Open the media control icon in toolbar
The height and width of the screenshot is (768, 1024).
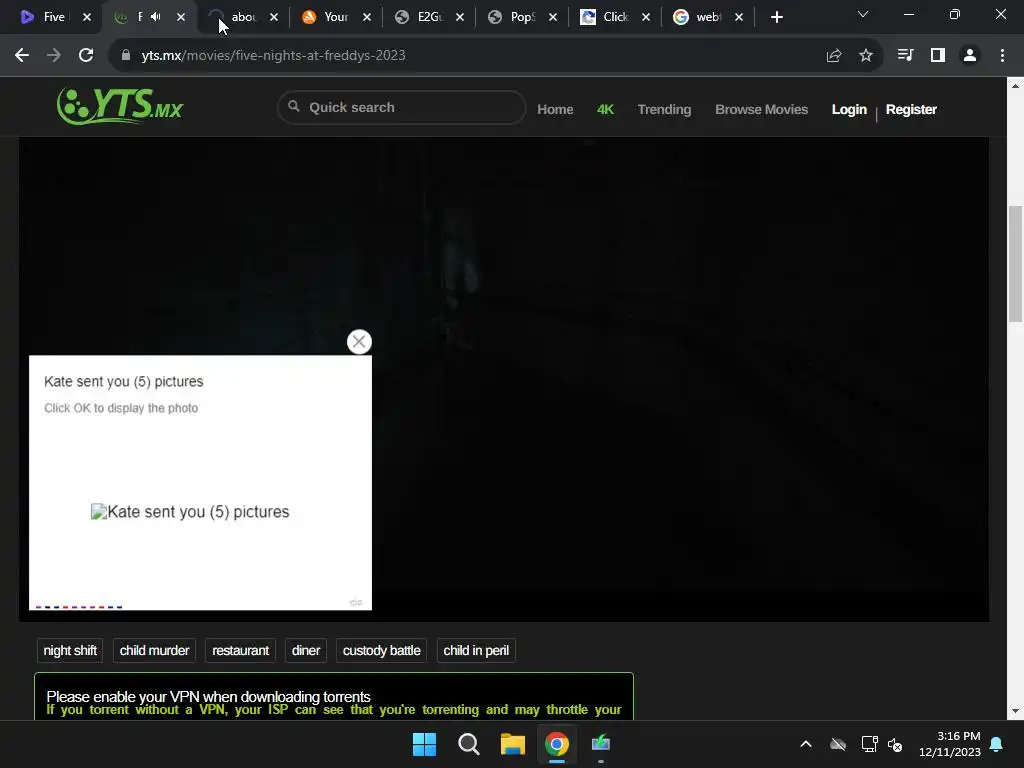(905, 56)
